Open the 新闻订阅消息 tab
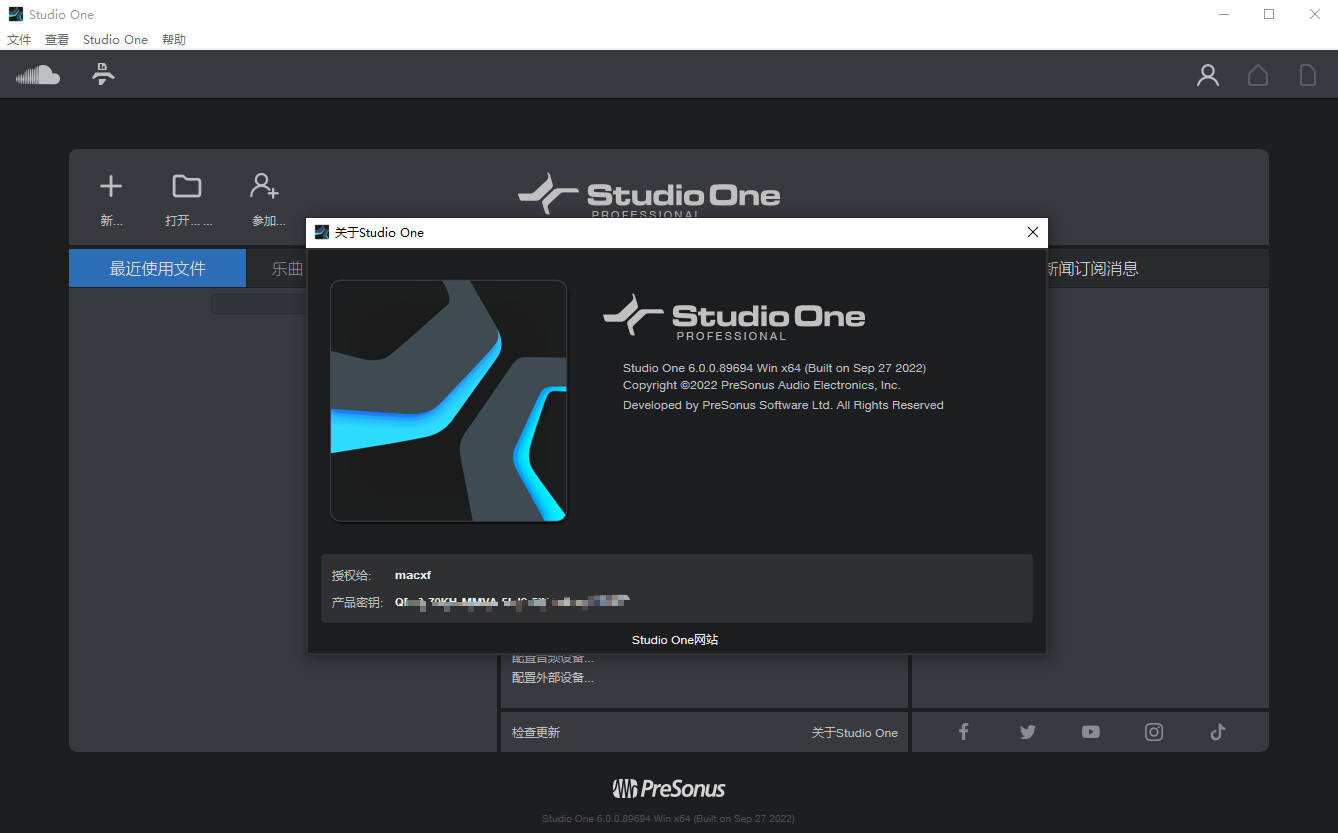1338x833 pixels. click(x=1091, y=268)
